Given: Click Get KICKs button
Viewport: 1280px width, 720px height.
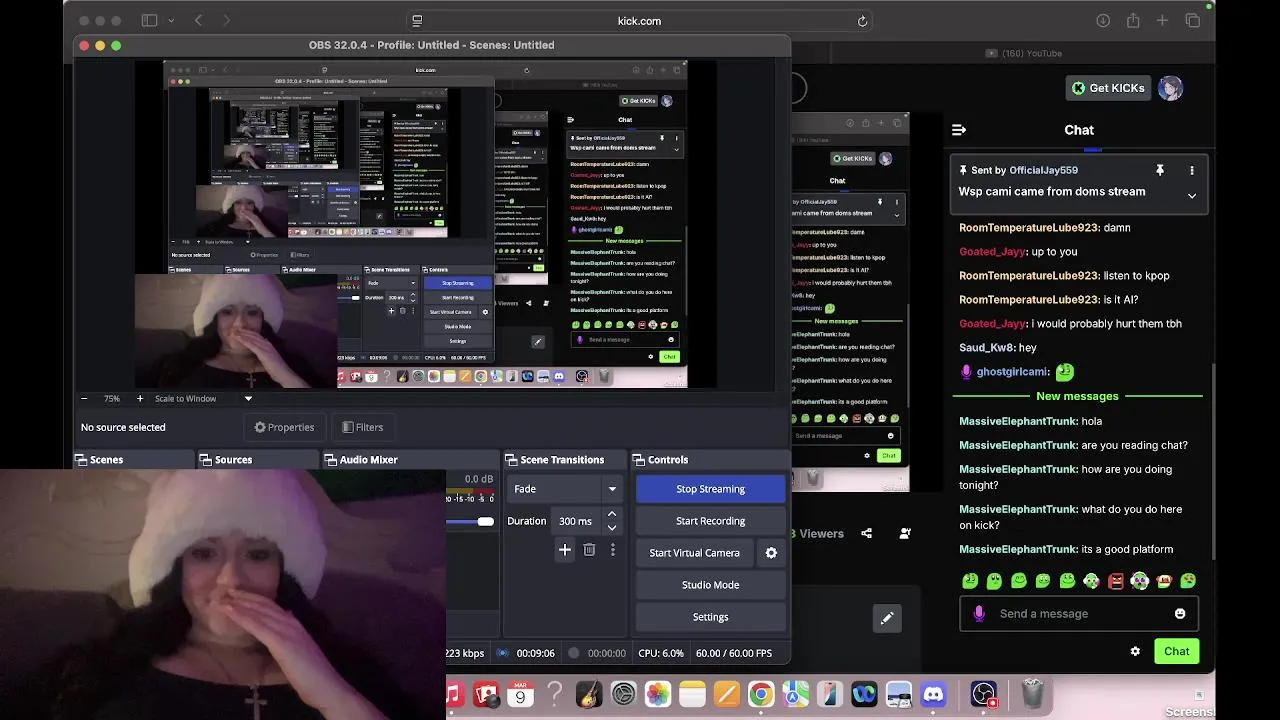Looking at the screenshot, I should tap(1107, 88).
